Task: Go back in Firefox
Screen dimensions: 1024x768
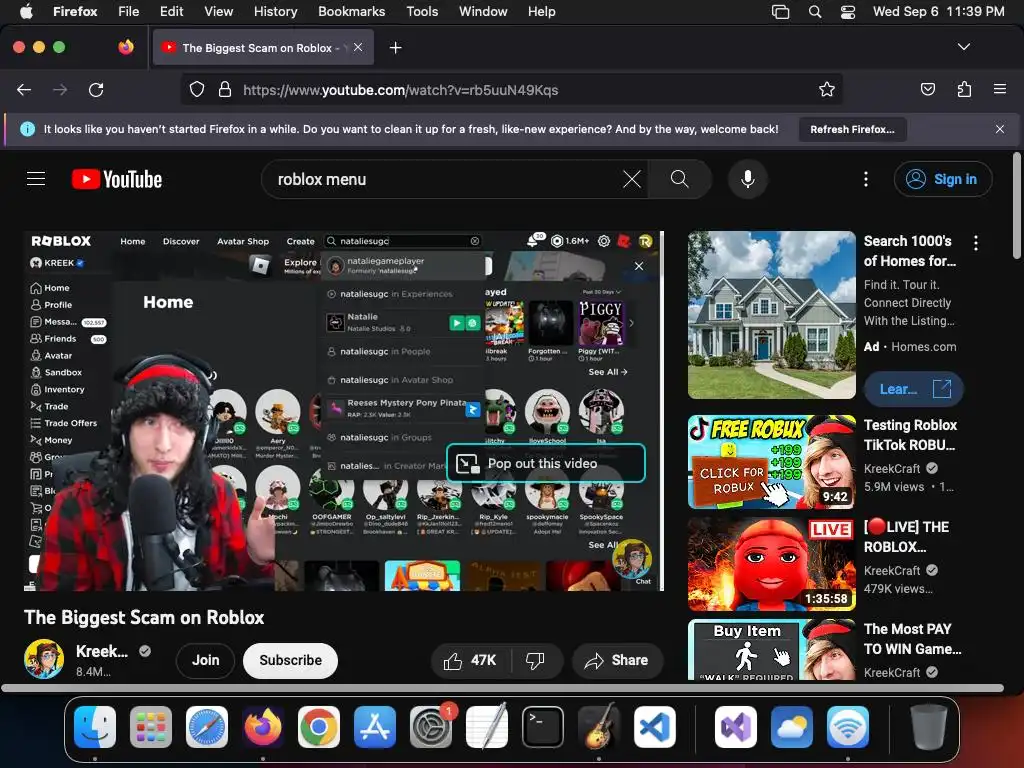Action: tap(24, 89)
